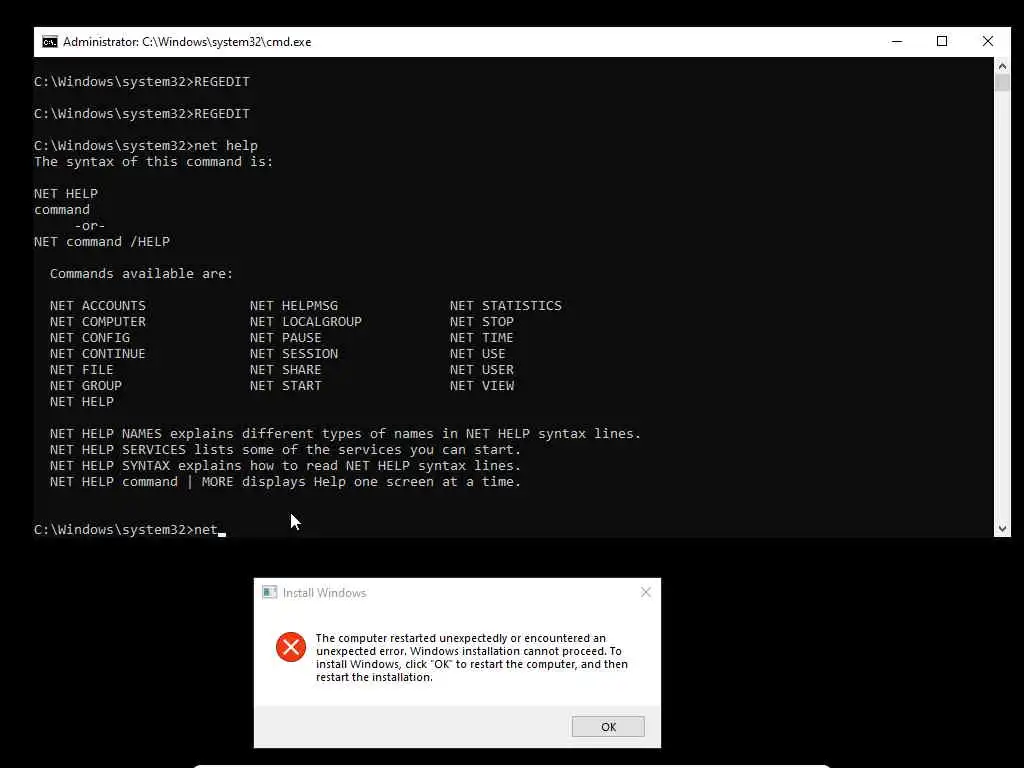Click the cmd.exe title bar icon

[x=50, y=42]
